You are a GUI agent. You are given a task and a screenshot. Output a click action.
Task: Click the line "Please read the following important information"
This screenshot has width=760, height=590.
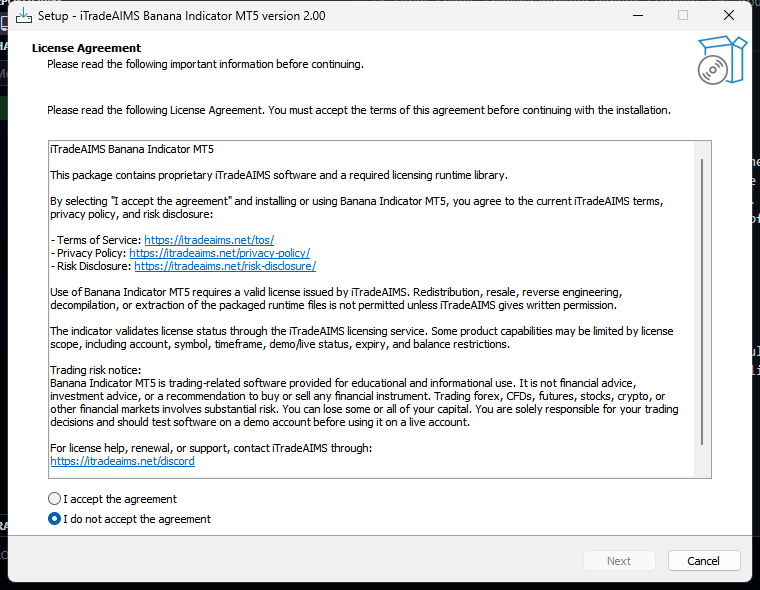click(x=205, y=64)
